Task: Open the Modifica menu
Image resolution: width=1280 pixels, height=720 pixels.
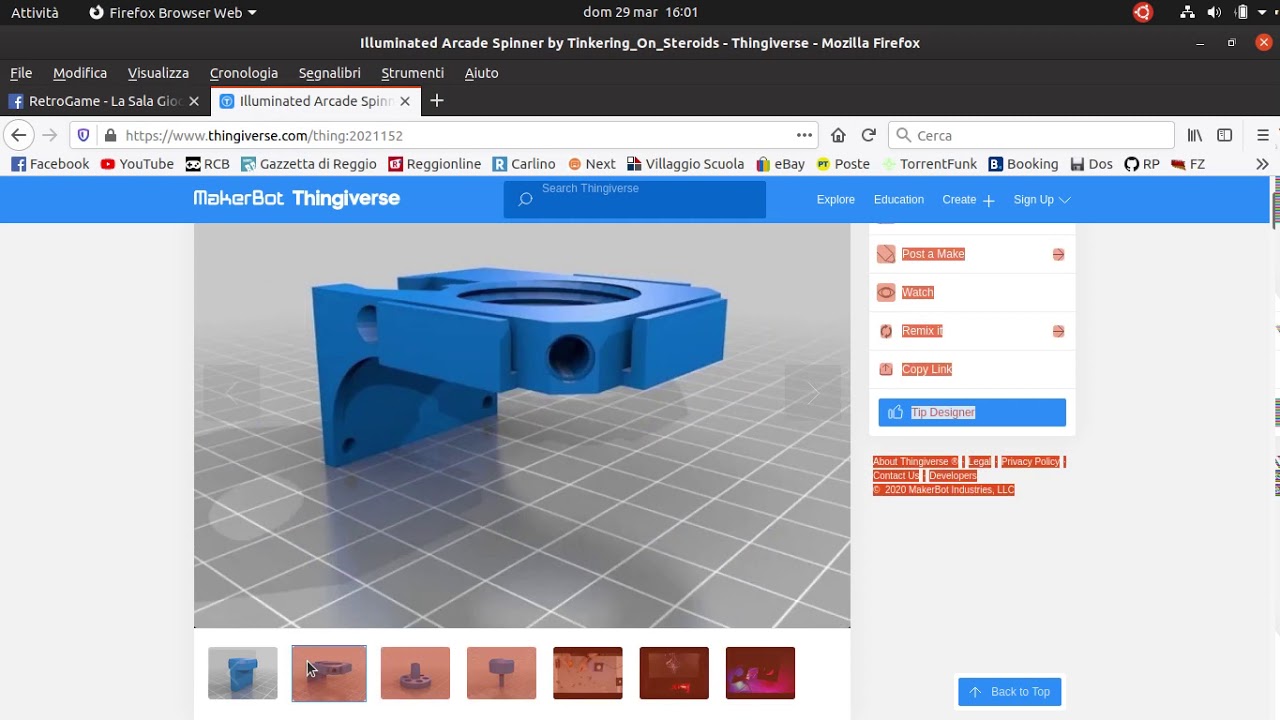Action: (80, 73)
